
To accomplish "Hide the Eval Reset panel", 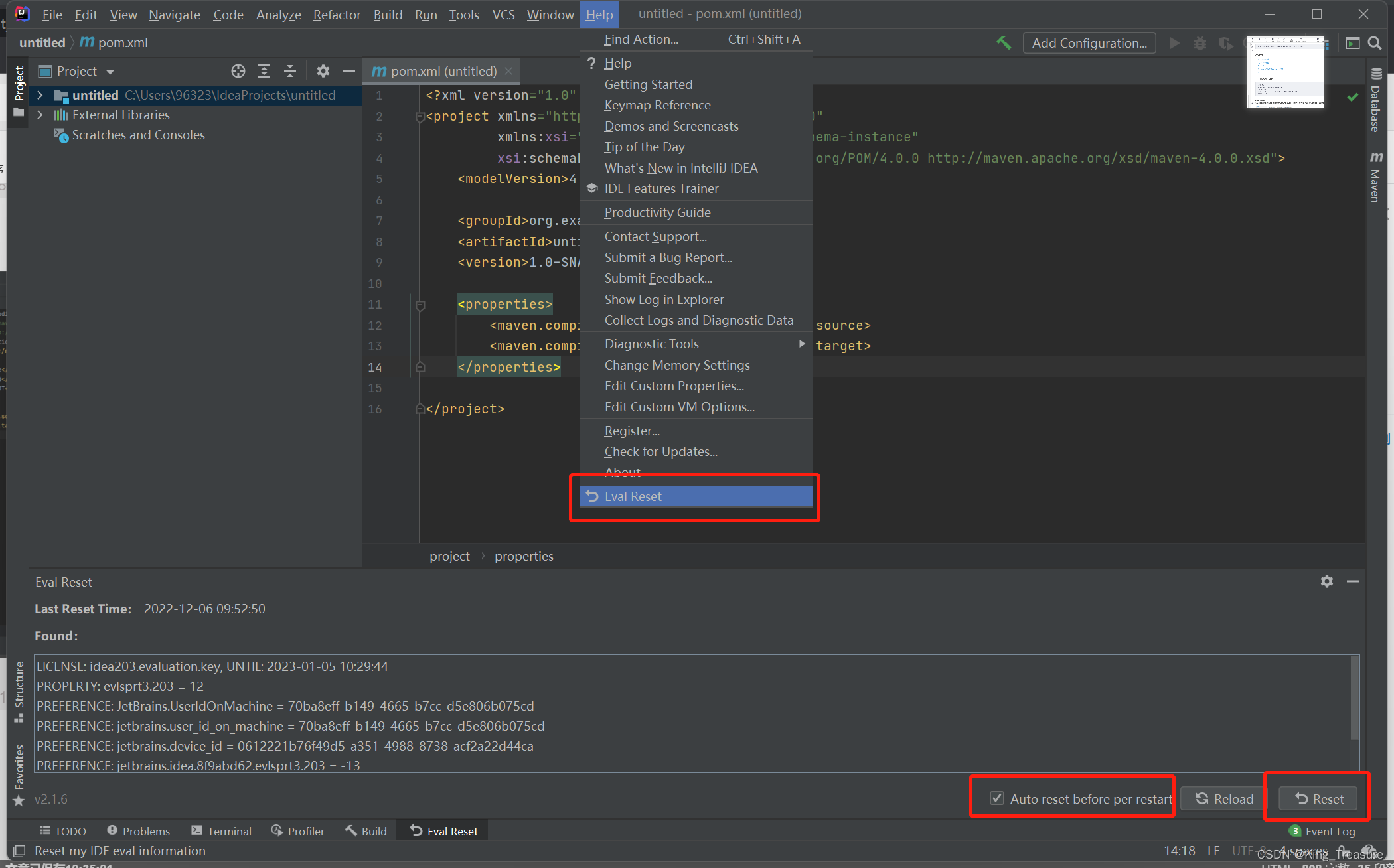I will coord(1353,581).
